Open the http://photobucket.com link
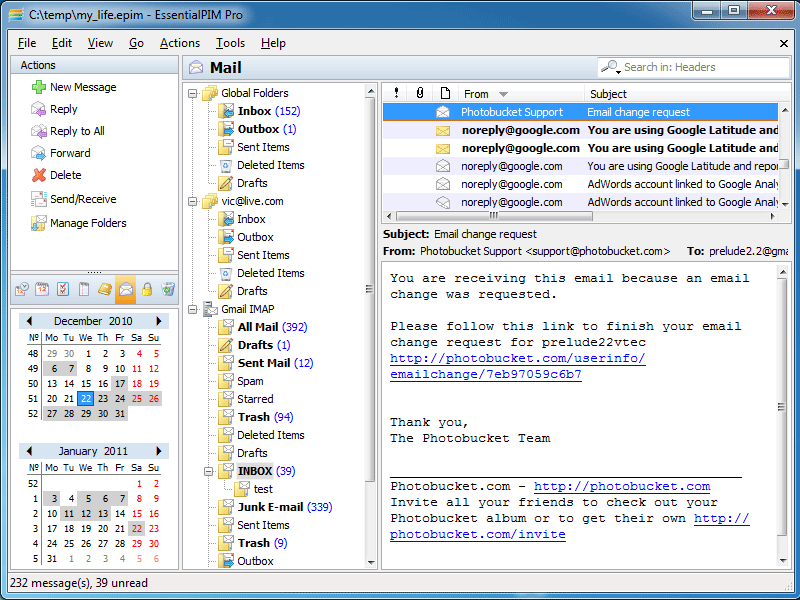This screenshot has width=800, height=600. [622, 486]
